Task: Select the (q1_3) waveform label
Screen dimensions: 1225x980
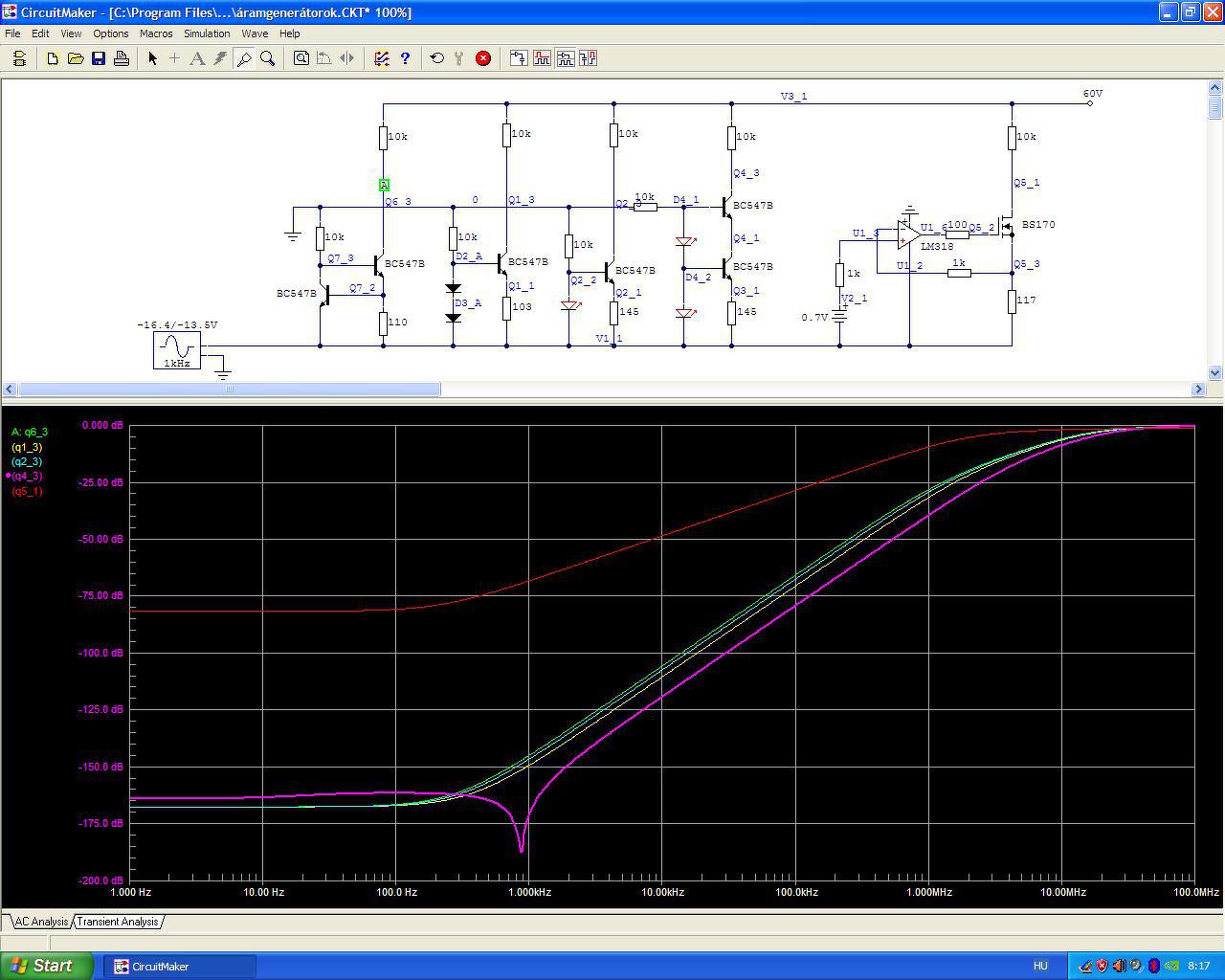Action: point(27,447)
